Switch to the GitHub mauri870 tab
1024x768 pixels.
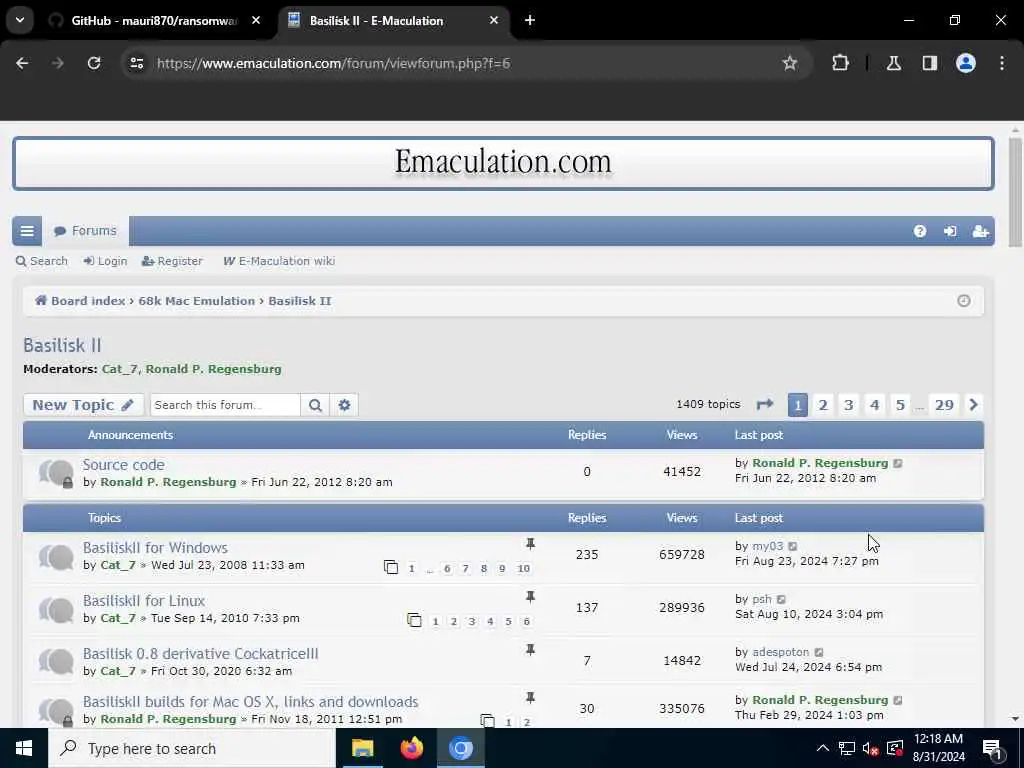pyautogui.click(x=155, y=21)
